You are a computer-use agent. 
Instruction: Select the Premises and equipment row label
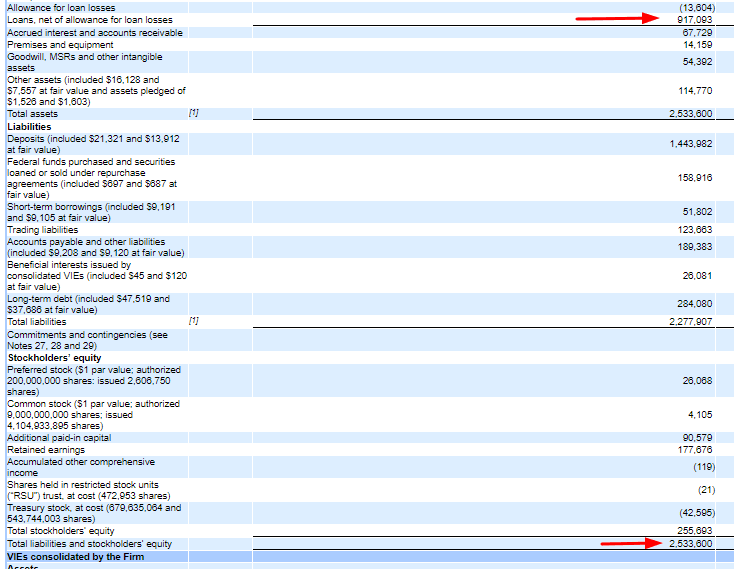pyautogui.click(x=60, y=45)
